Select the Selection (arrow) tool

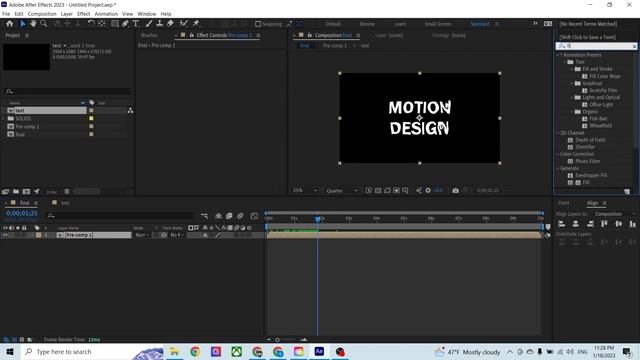(x=23, y=24)
